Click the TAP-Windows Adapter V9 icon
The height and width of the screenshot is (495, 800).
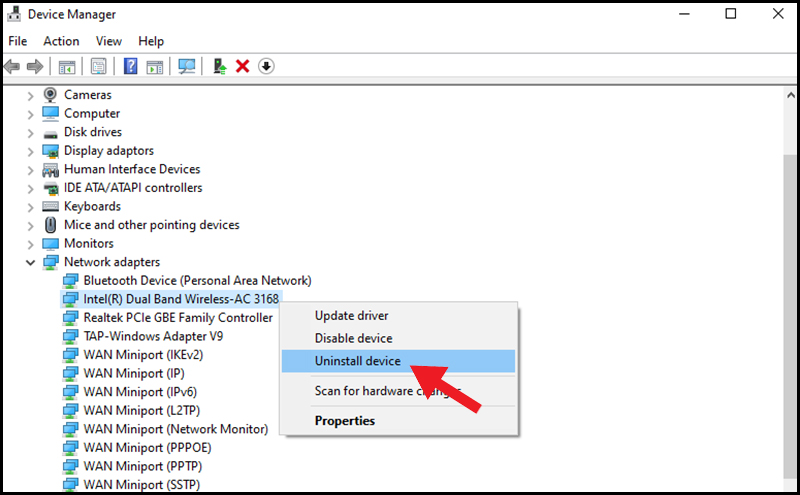coord(70,336)
